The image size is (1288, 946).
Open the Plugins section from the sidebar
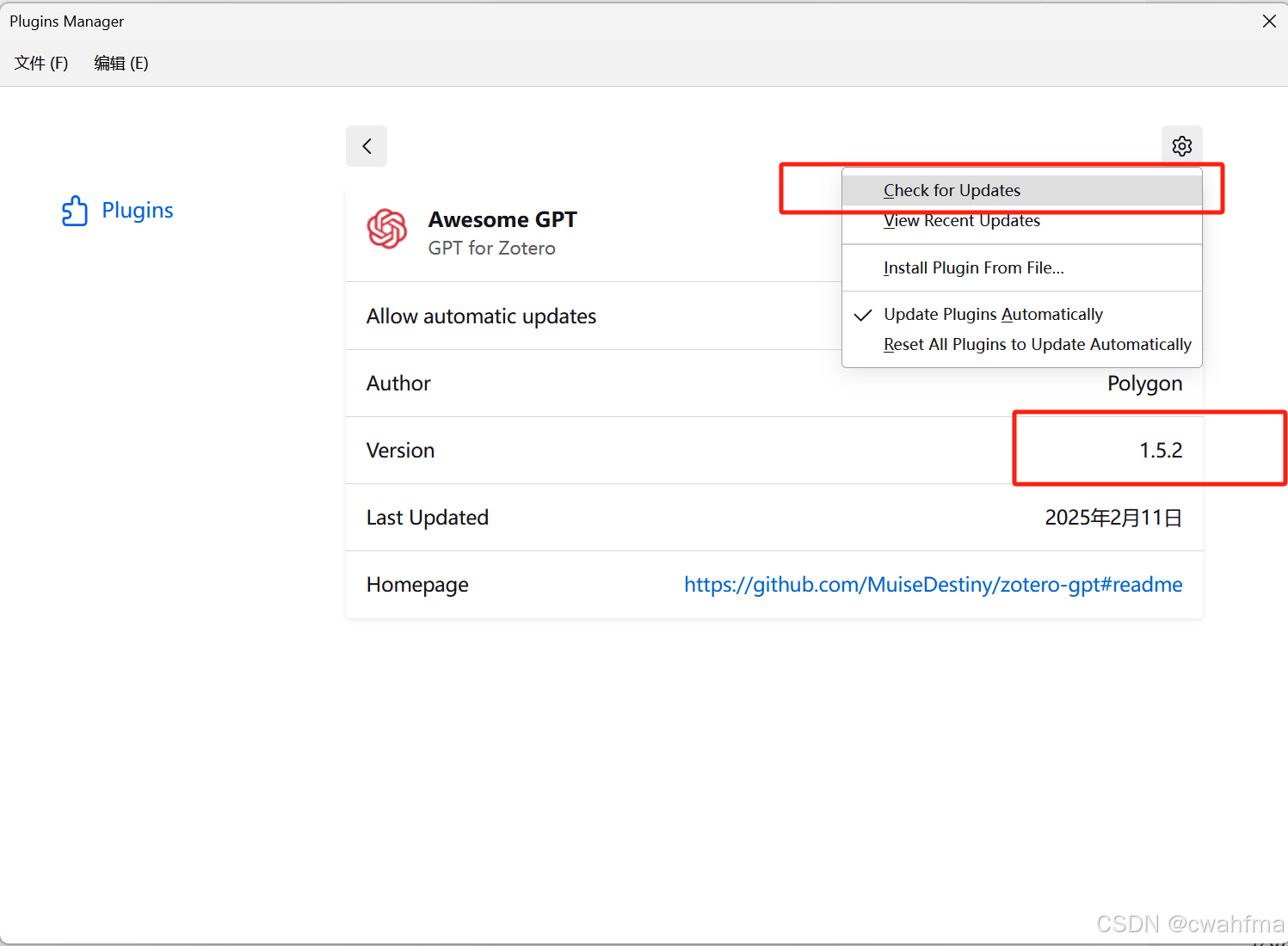pos(137,210)
